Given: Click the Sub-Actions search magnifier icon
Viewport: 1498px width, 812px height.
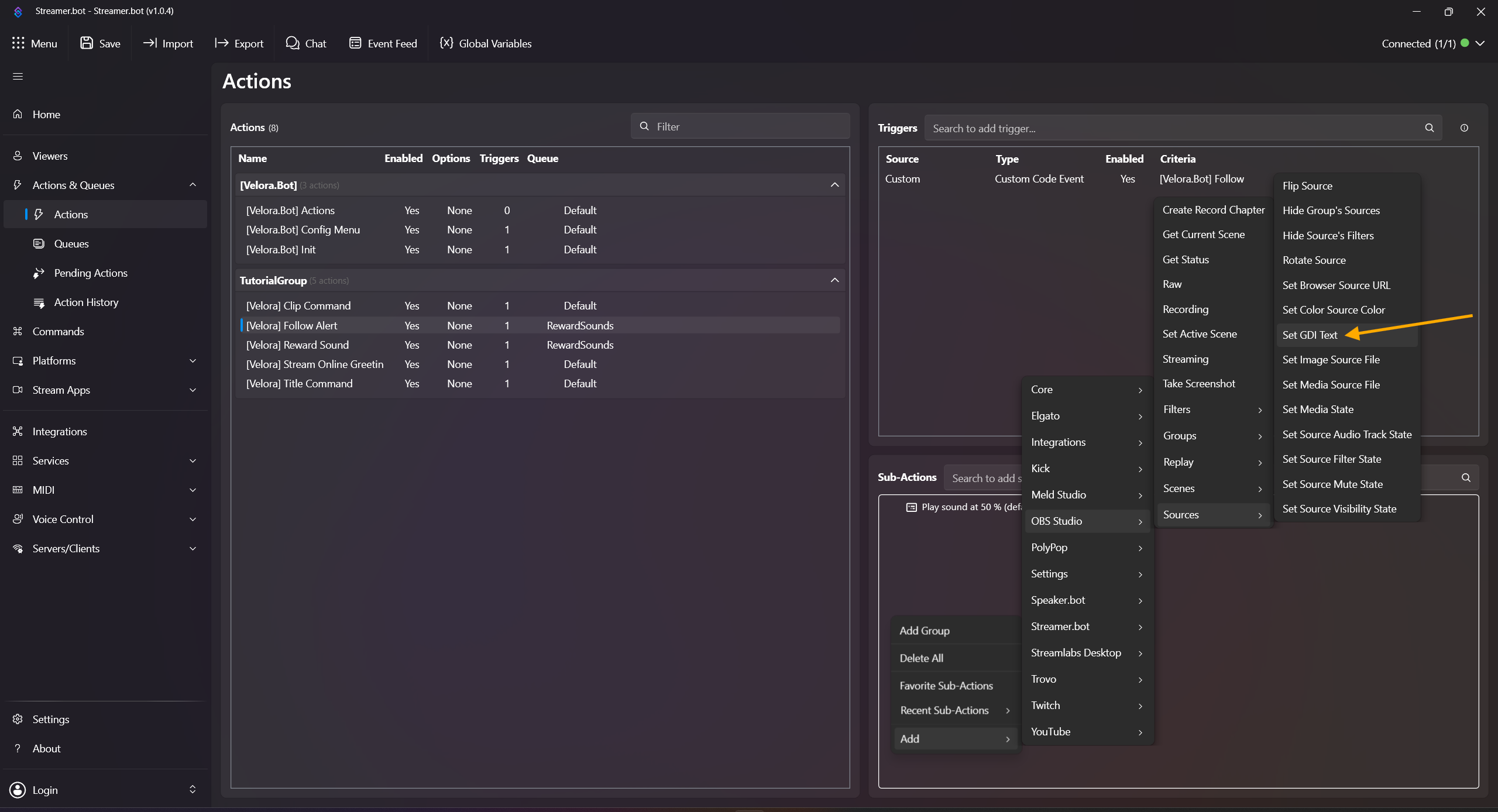Looking at the screenshot, I should [1466, 478].
